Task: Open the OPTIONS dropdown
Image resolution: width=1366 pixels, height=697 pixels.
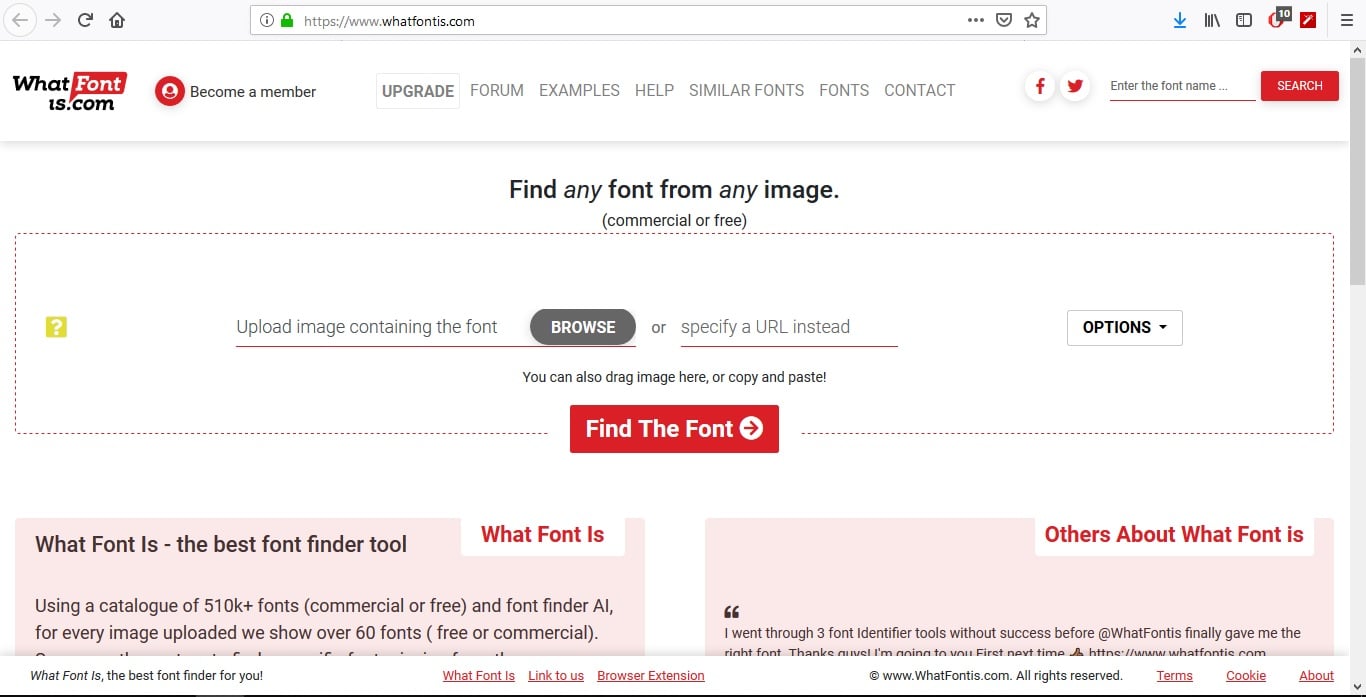Action: 1125,328
